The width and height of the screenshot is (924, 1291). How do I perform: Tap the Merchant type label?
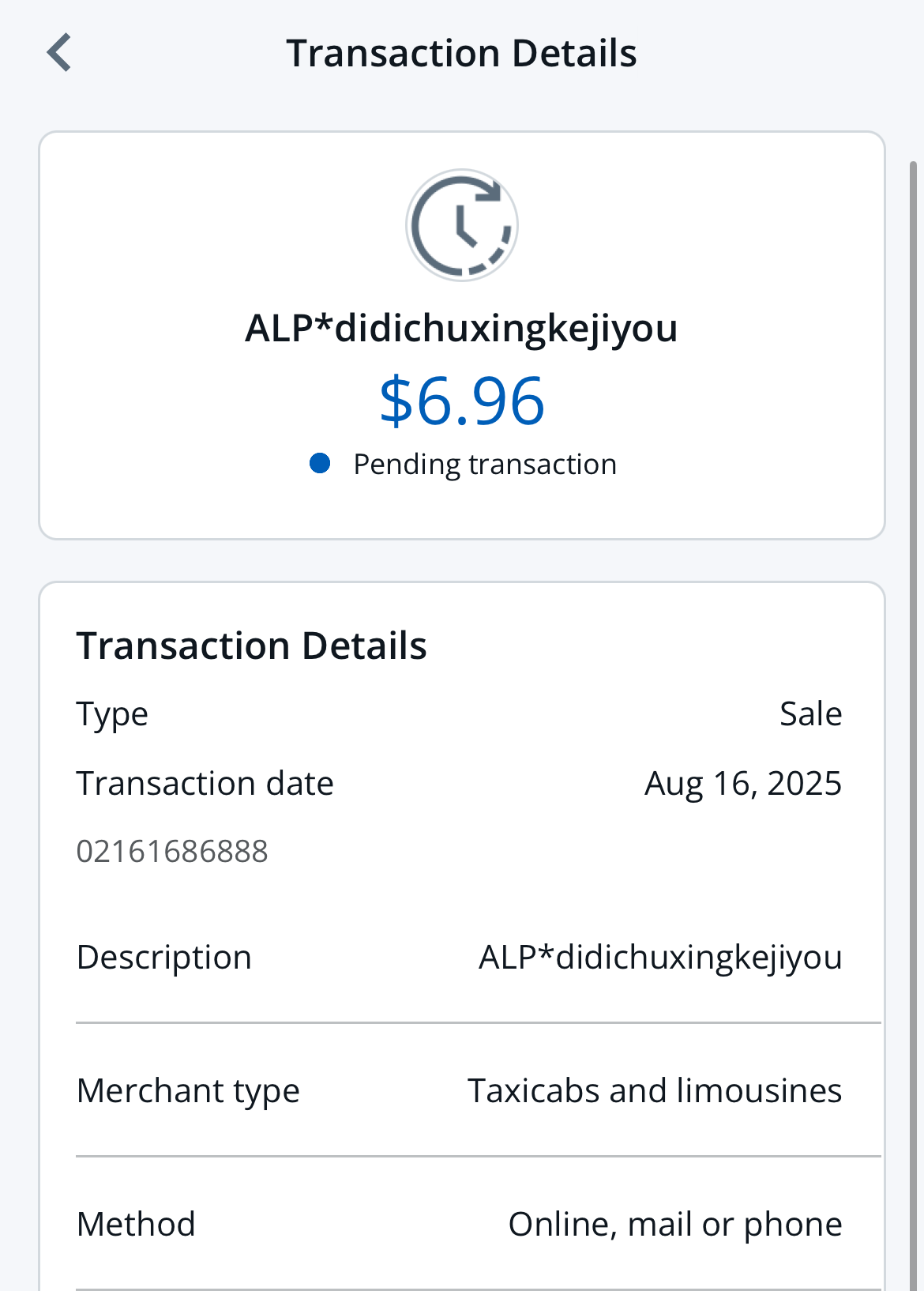click(x=188, y=1091)
